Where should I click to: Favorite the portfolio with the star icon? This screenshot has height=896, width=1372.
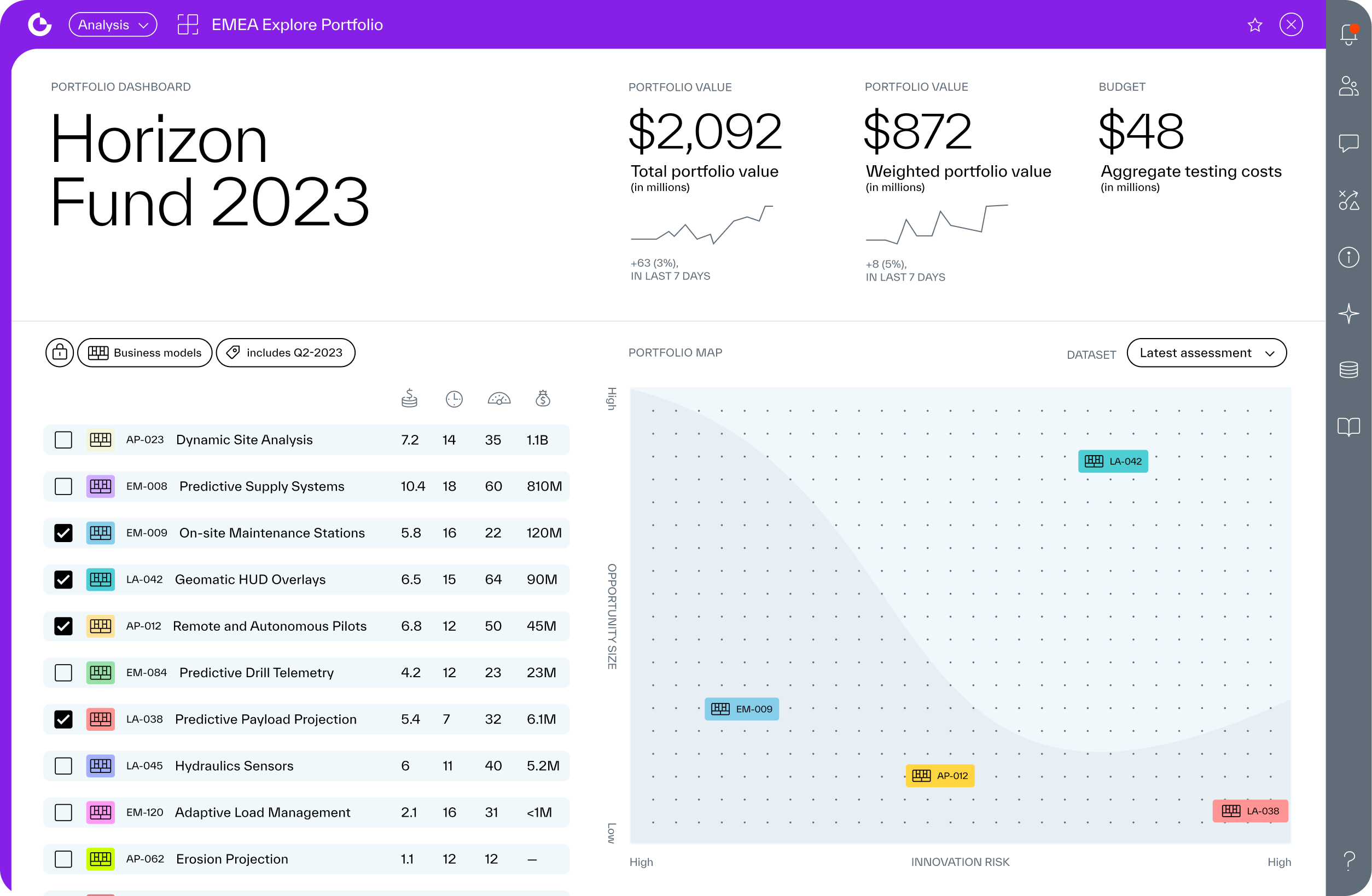point(1254,25)
